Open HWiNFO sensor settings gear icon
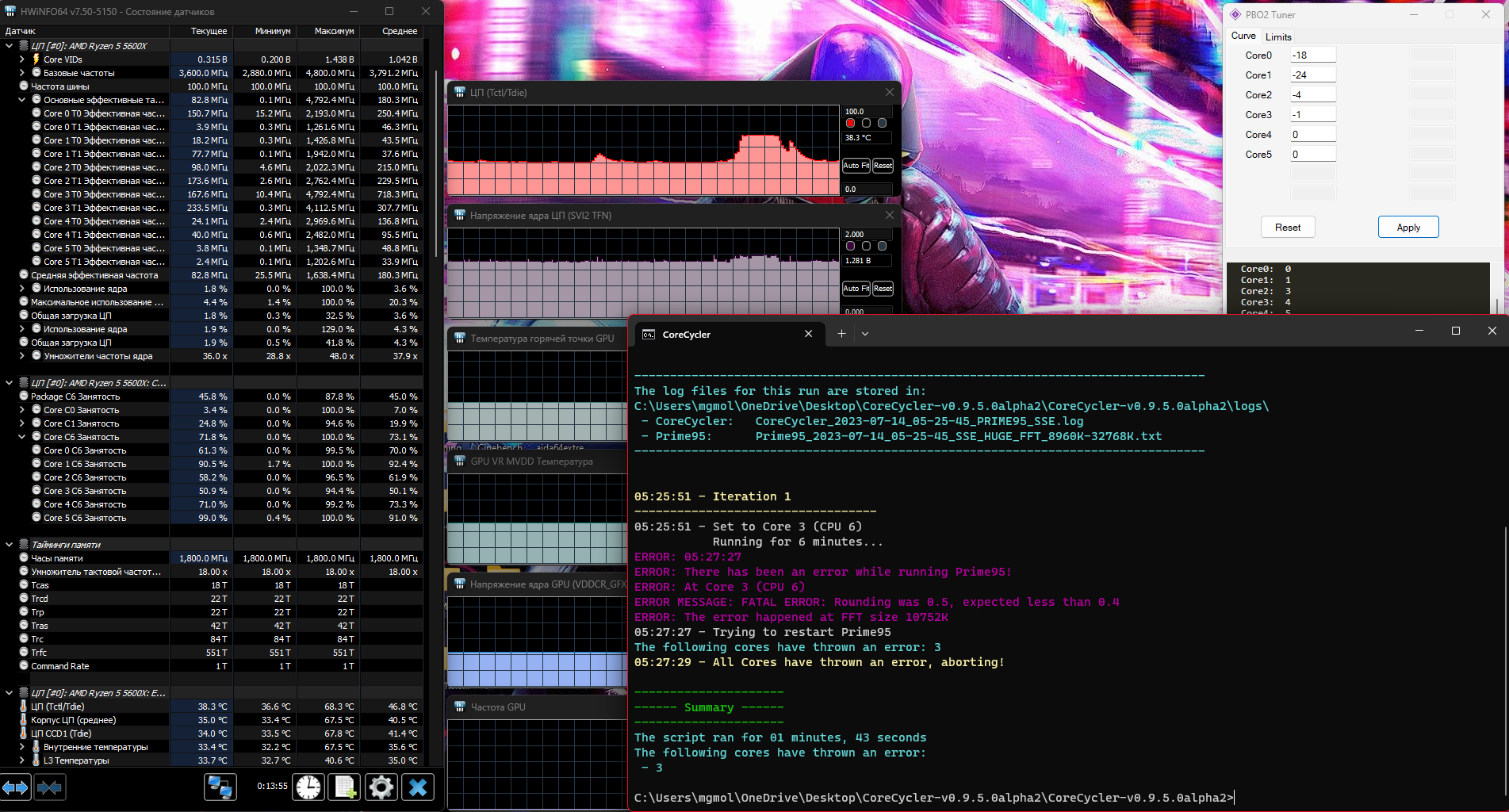The width and height of the screenshot is (1509, 812). point(381,787)
